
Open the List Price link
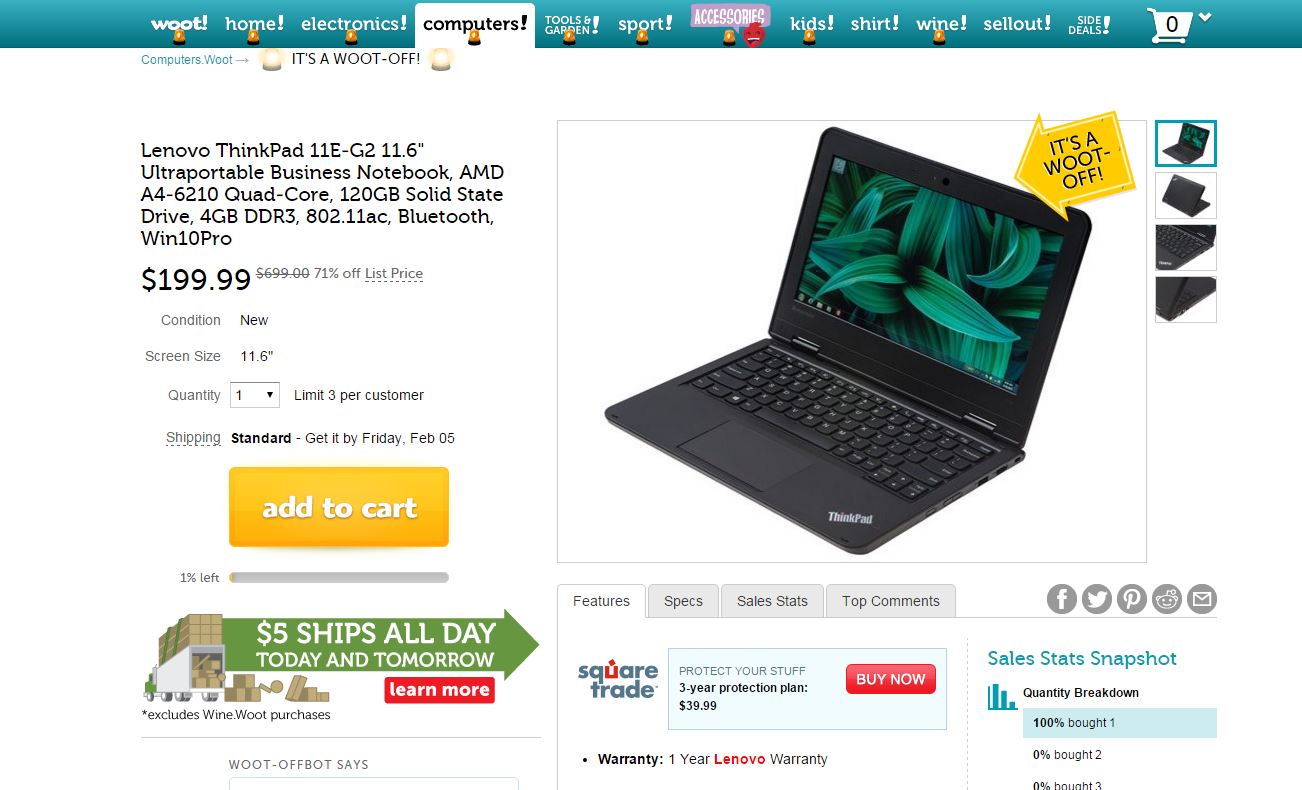394,274
